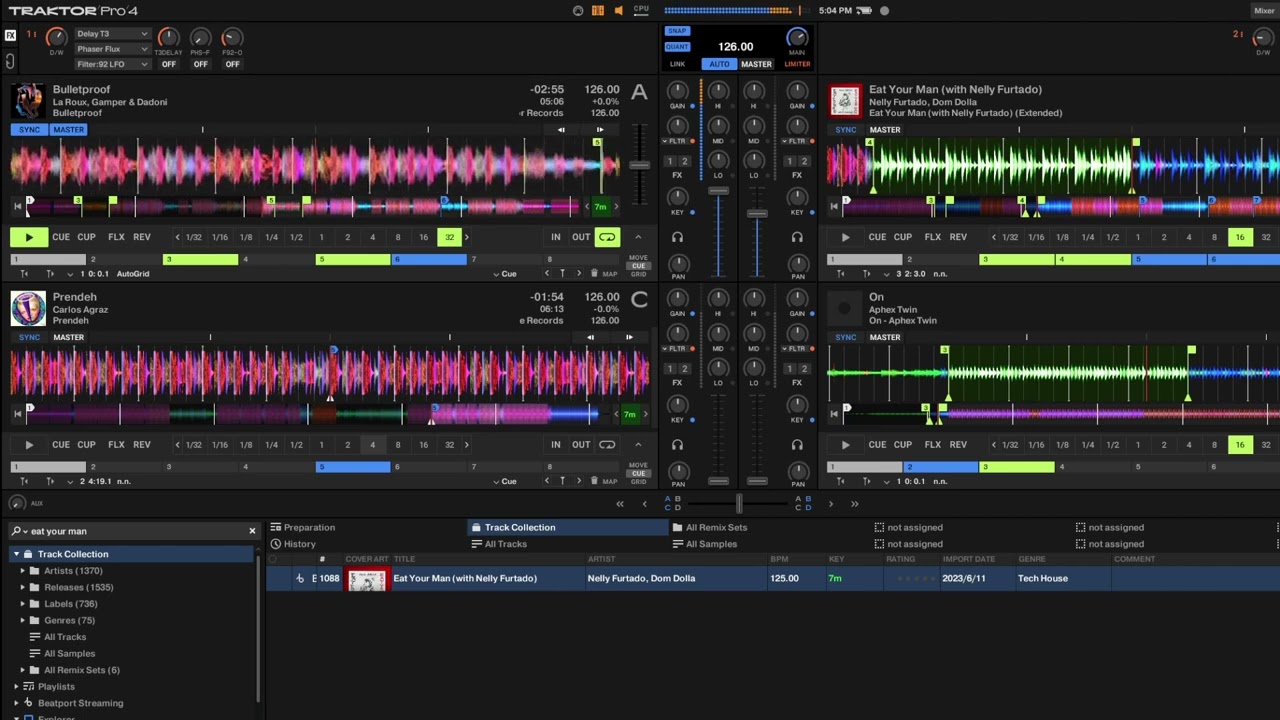Click the audio speaker indicator in header
1280x720 pixels.
618,11
